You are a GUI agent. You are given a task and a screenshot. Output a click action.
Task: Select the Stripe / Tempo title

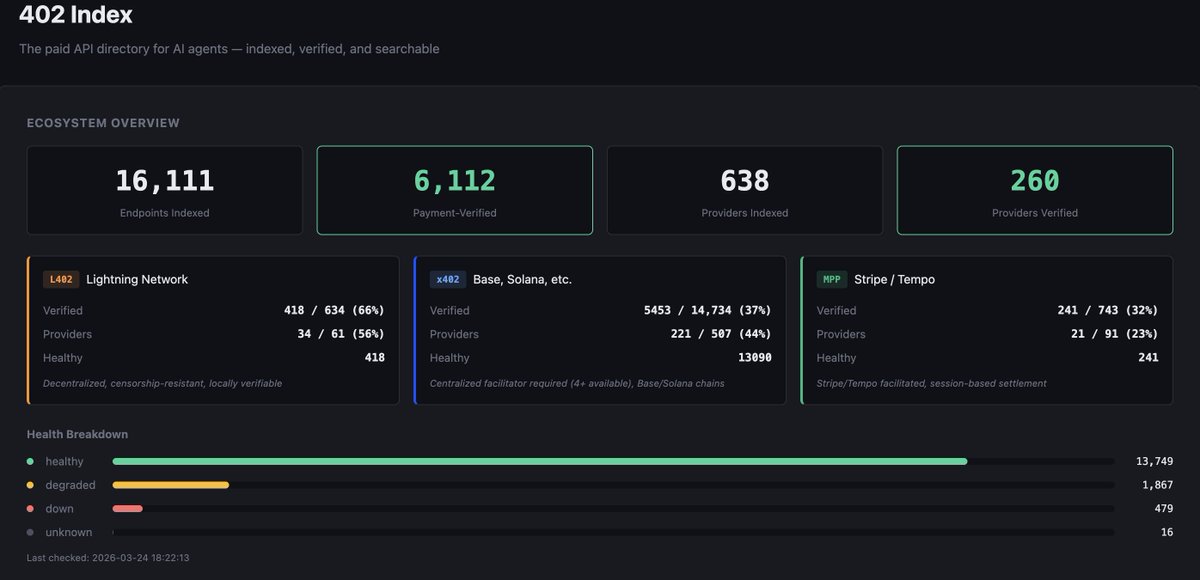click(x=895, y=280)
